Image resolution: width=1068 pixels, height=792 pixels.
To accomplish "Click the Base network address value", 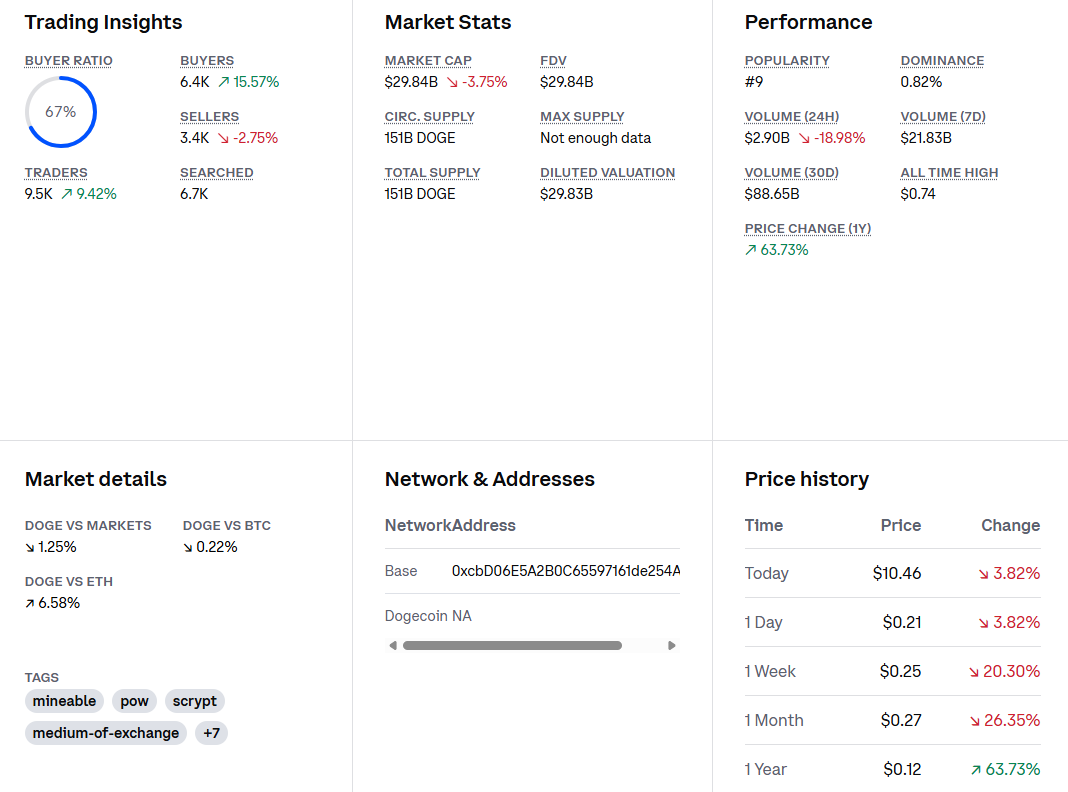I will (x=565, y=571).
